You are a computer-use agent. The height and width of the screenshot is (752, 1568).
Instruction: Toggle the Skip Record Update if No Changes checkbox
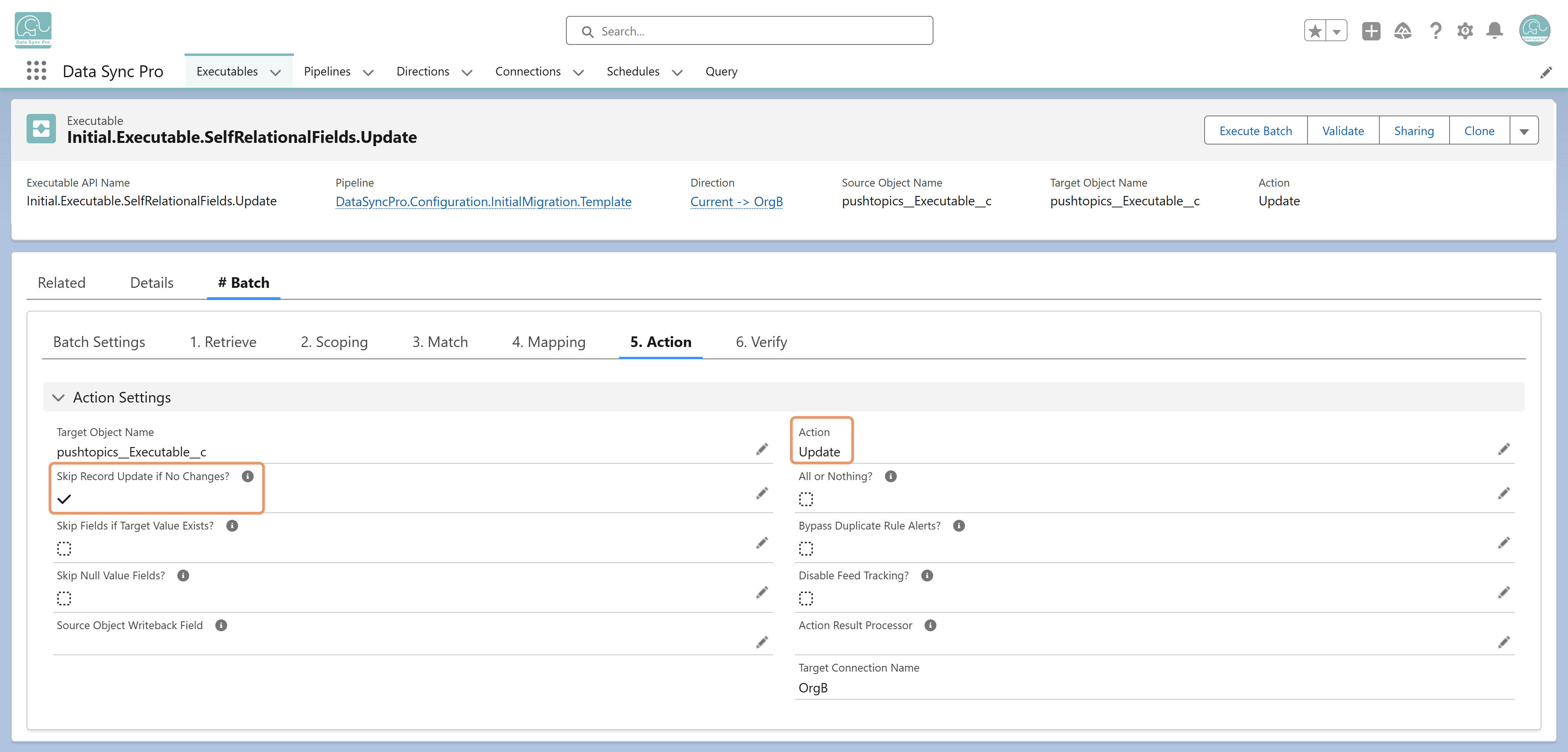[64, 499]
